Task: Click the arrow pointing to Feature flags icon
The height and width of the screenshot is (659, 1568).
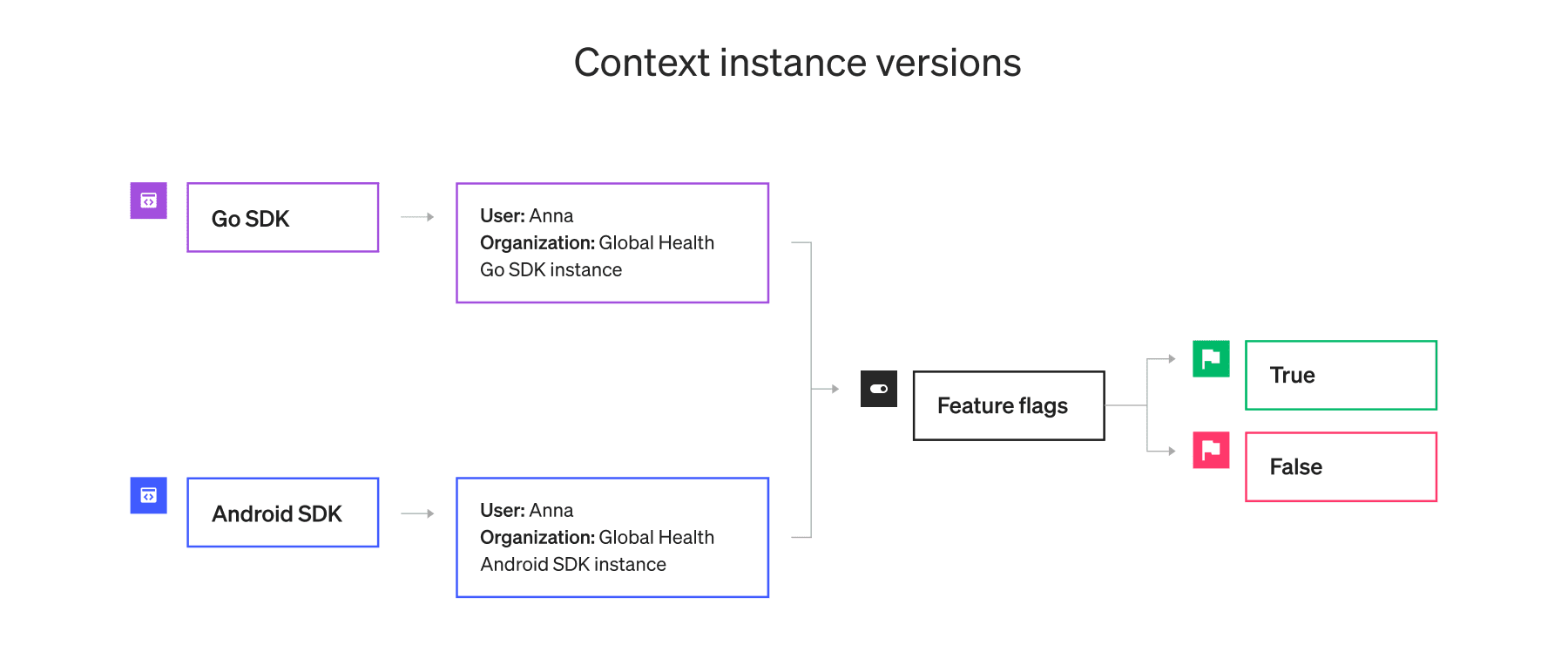Action: pyautogui.click(x=826, y=389)
